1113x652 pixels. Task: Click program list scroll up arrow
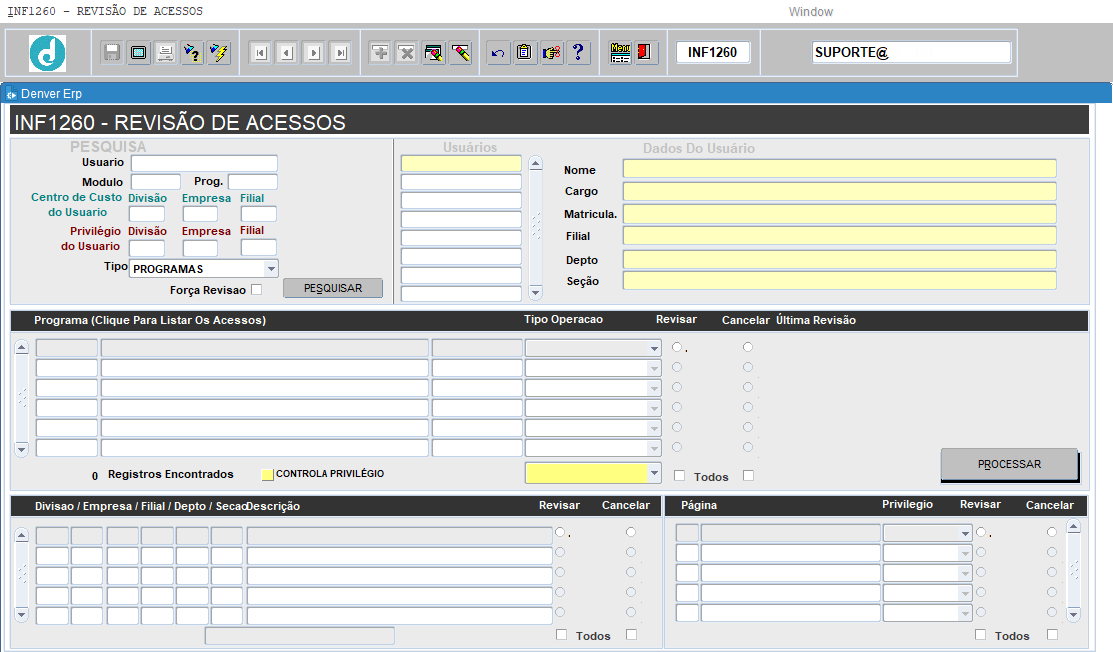(x=21, y=348)
